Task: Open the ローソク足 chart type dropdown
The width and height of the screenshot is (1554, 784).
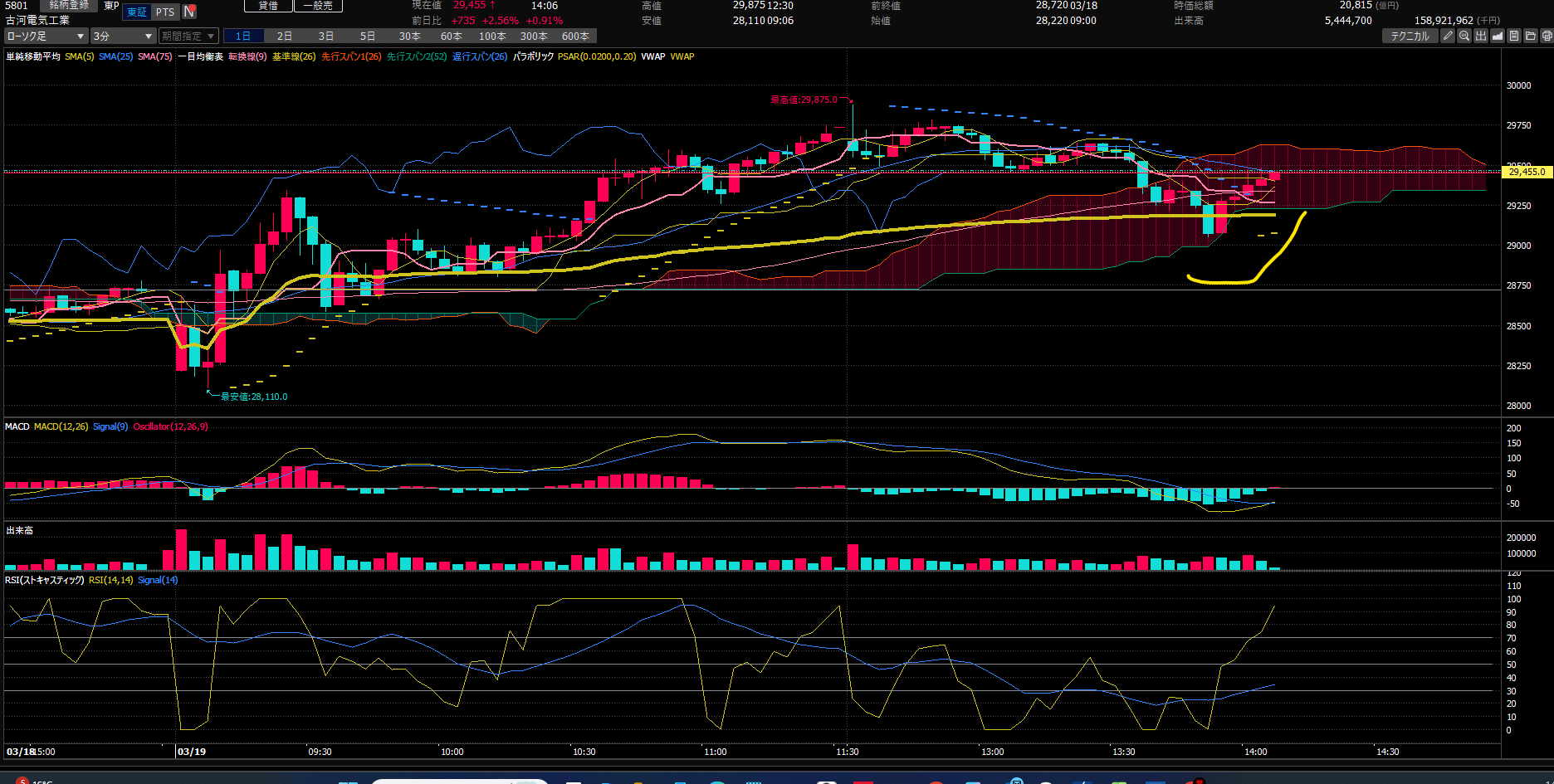Action: click(46, 36)
